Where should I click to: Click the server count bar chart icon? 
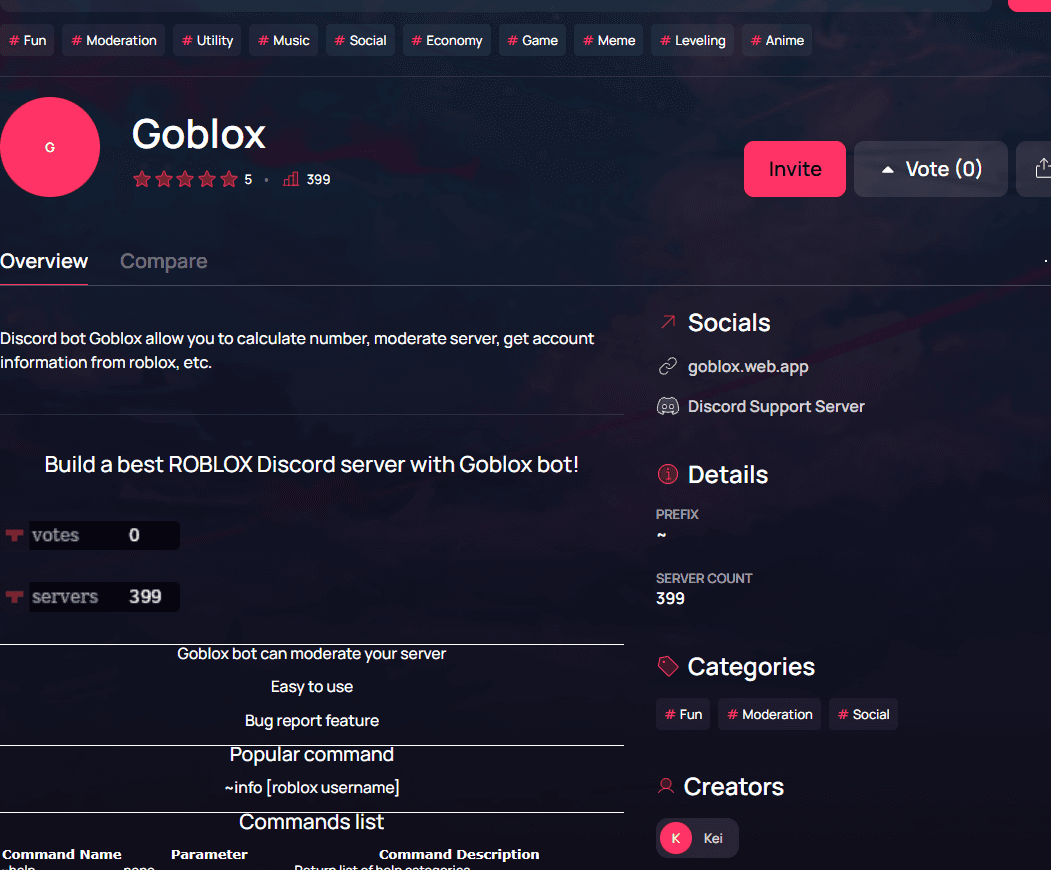click(x=290, y=179)
